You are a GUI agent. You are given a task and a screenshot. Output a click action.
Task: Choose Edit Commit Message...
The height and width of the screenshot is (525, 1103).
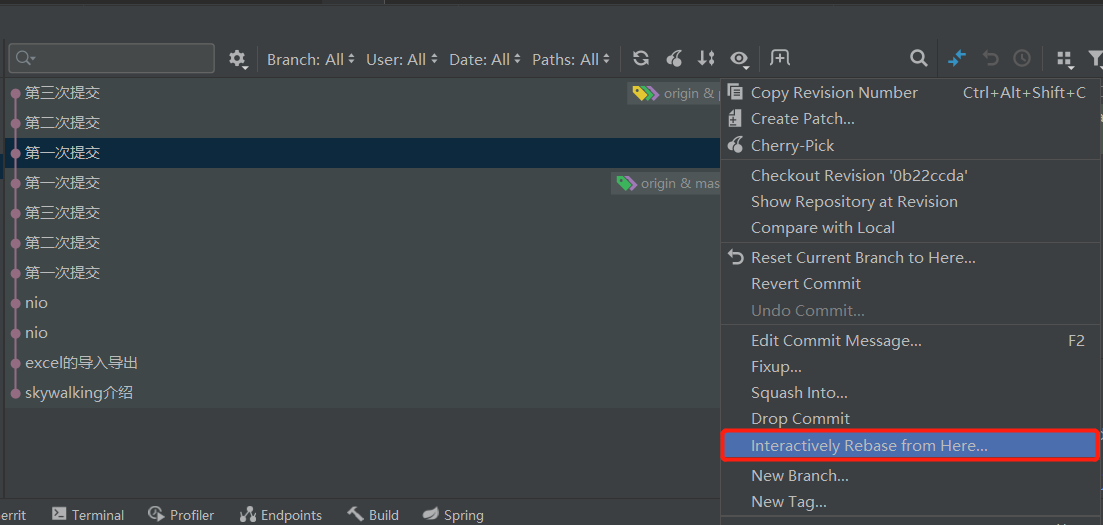point(910,341)
